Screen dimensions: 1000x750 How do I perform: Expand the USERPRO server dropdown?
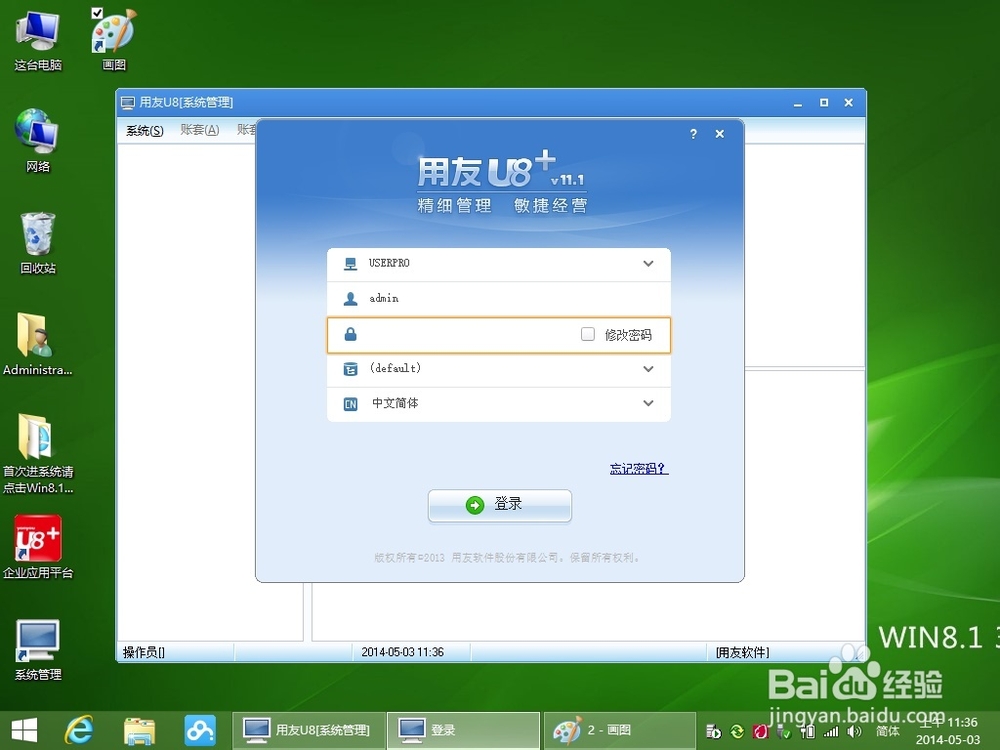(648, 263)
